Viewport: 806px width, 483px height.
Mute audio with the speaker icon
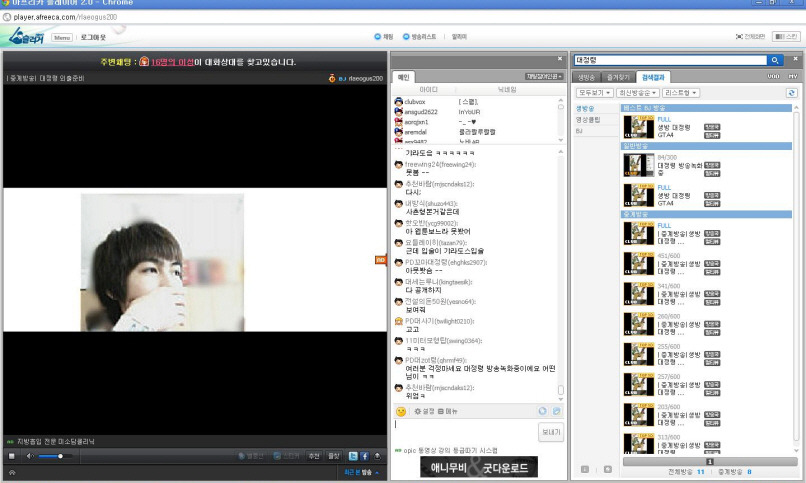click(x=30, y=456)
